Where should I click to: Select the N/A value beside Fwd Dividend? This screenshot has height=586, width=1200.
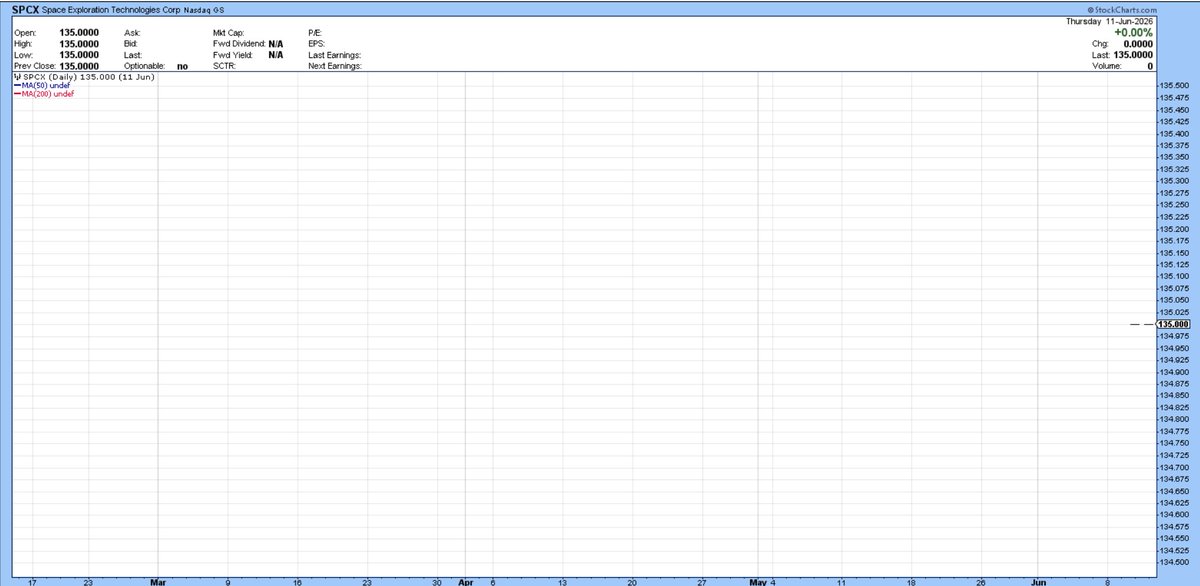(275, 44)
